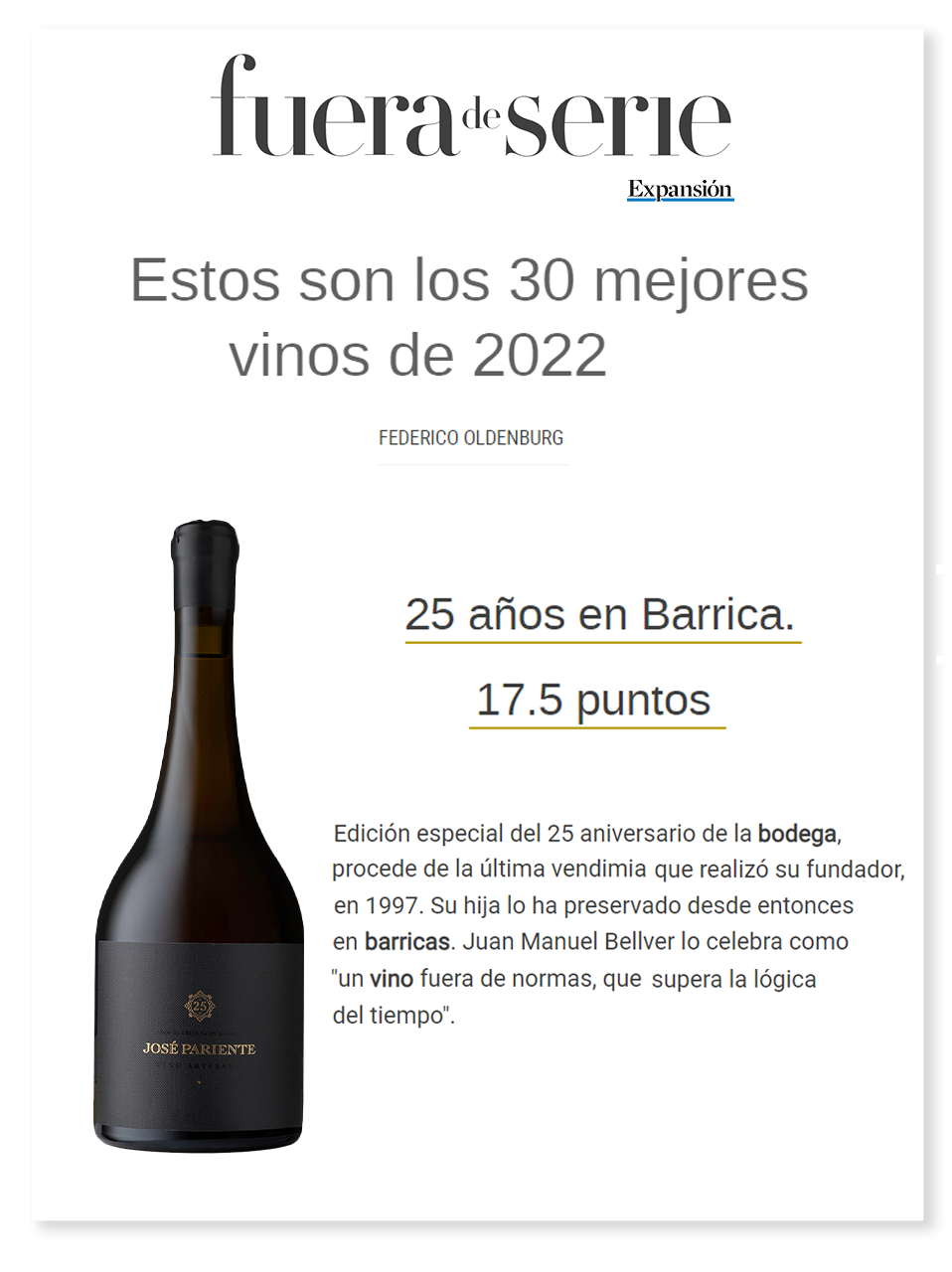
Task: Click the headline about 30 mejores vinos
Action: click(x=469, y=317)
